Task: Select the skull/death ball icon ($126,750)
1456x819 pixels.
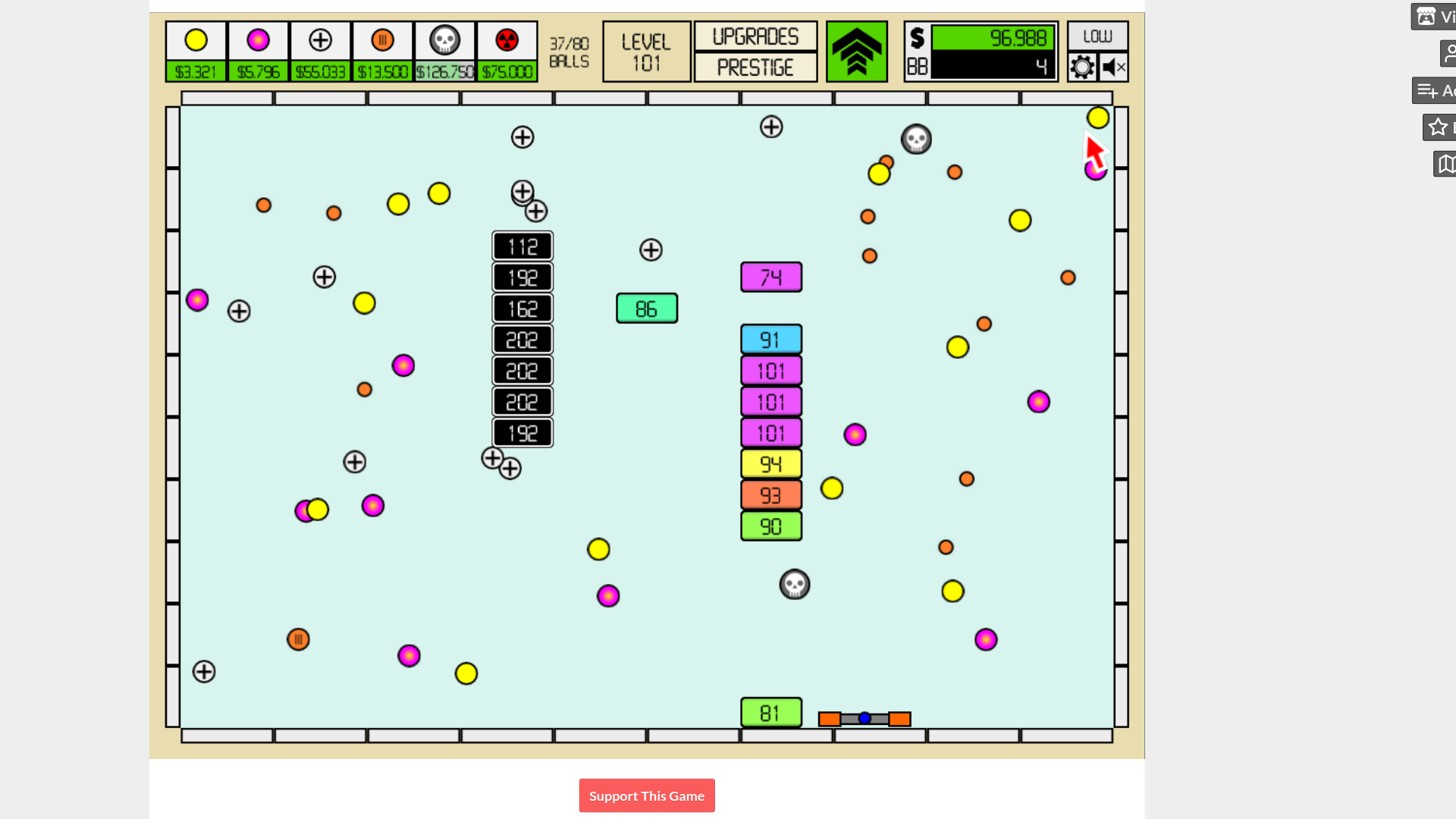Action: click(444, 40)
